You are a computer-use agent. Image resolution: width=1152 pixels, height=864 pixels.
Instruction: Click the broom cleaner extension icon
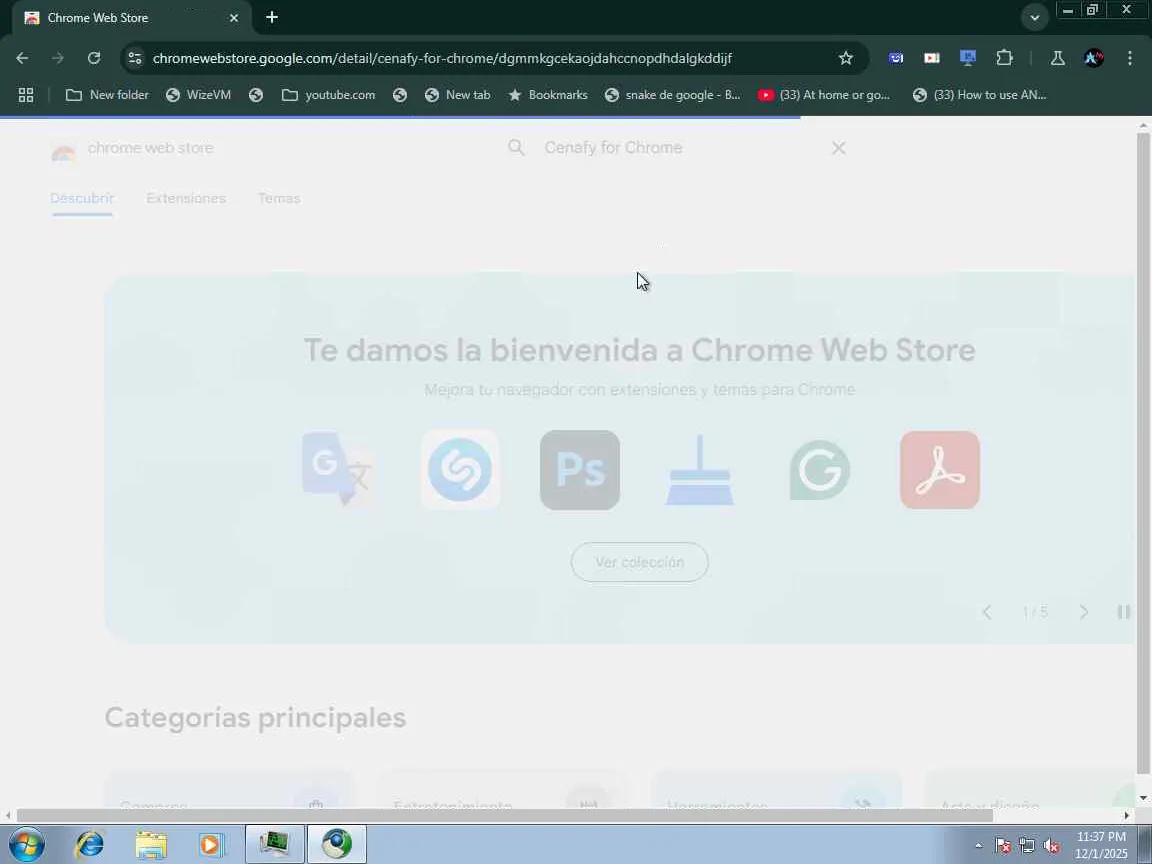coord(699,469)
